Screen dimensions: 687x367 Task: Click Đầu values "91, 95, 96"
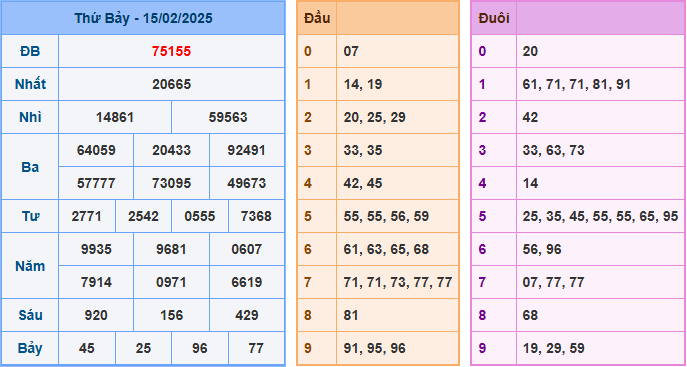(x=375, y=348)
